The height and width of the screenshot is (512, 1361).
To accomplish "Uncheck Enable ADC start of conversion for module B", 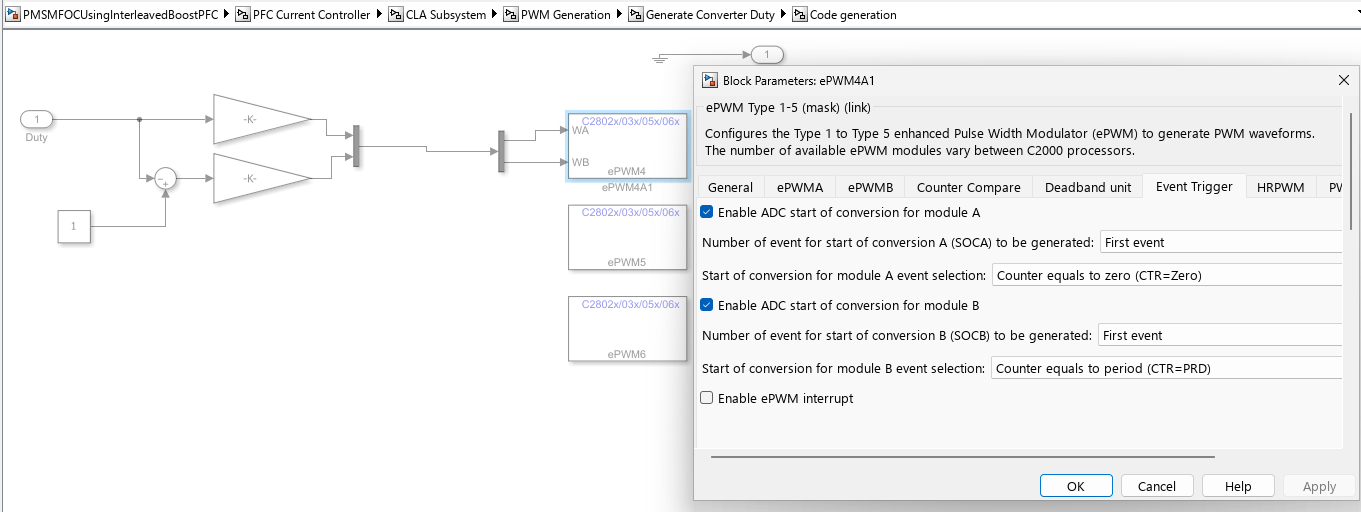I will (708, 305).
